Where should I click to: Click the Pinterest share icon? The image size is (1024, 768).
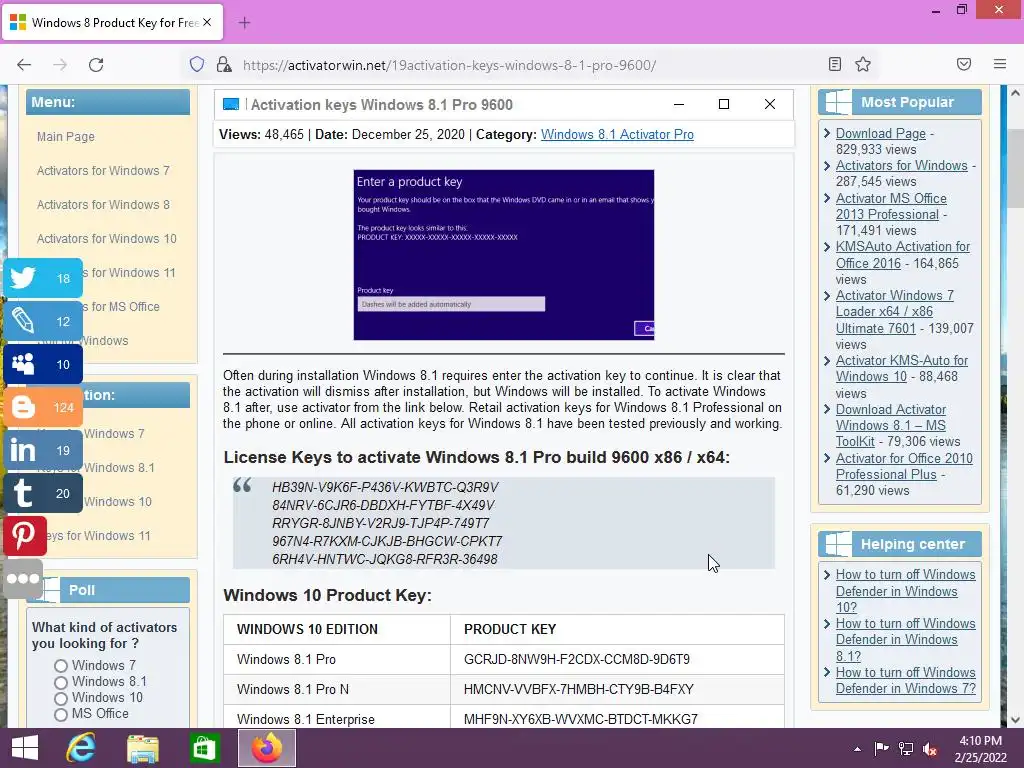point(25,536)
